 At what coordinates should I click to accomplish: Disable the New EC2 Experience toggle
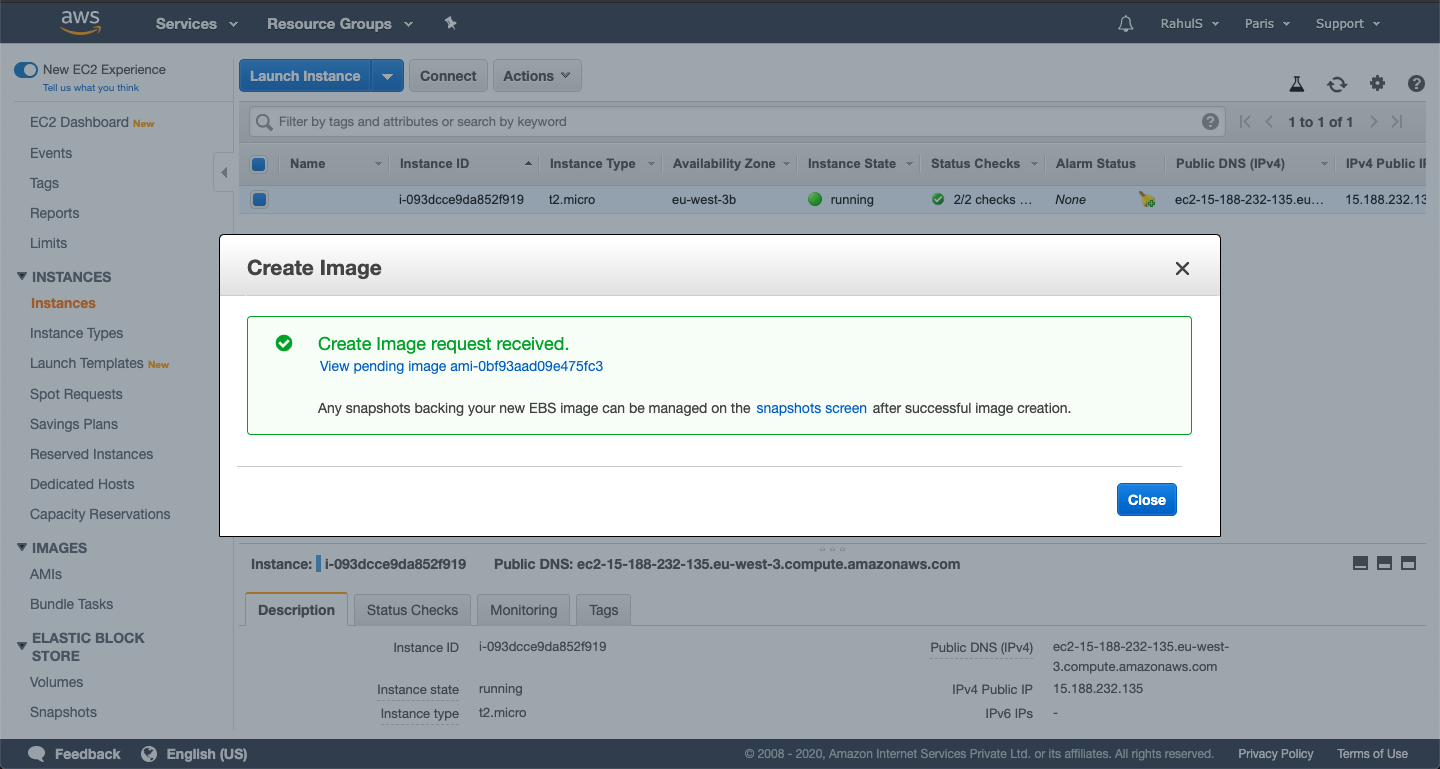[x=25, y=70]
